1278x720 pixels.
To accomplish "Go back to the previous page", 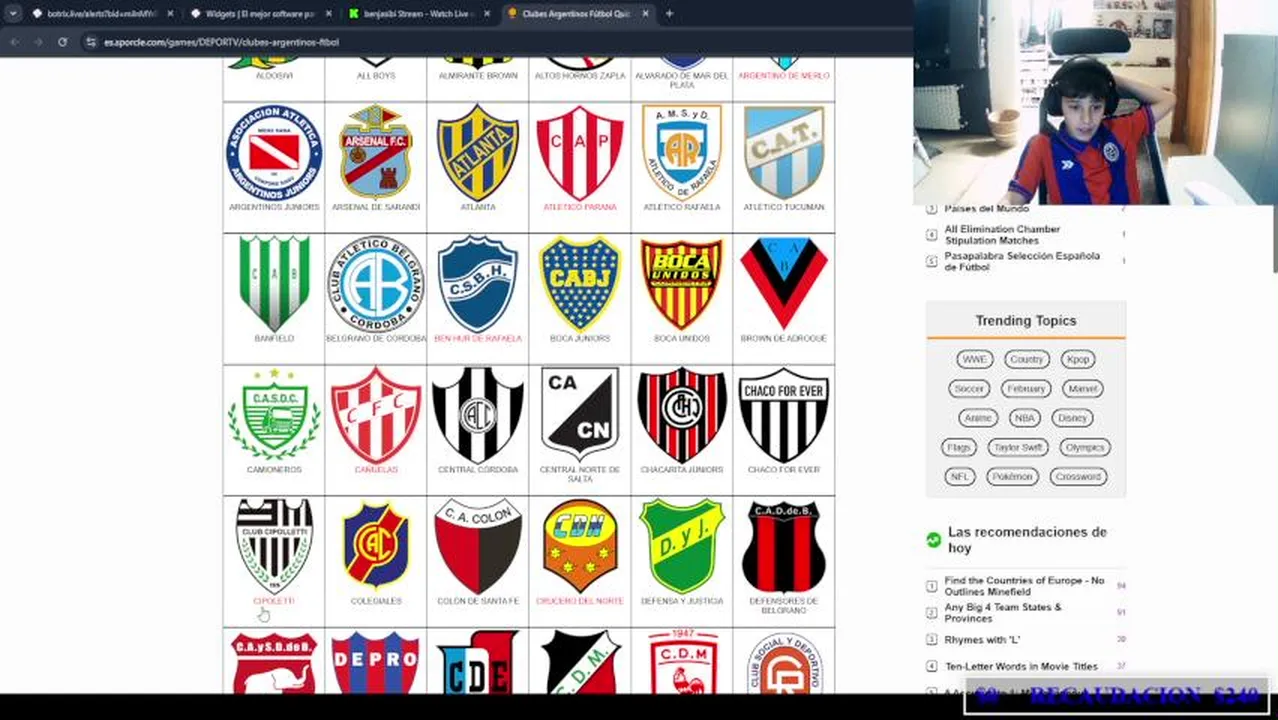I will click(14, 42).
